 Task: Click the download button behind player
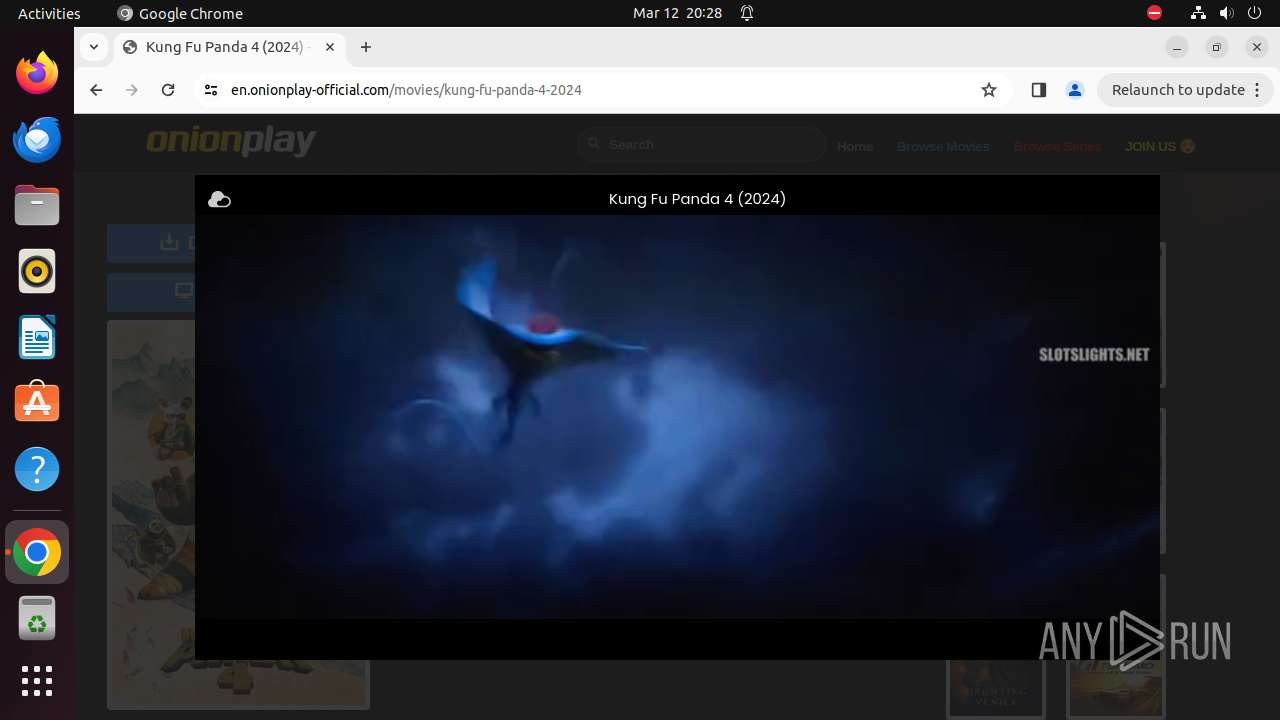[x=151, y=243]
